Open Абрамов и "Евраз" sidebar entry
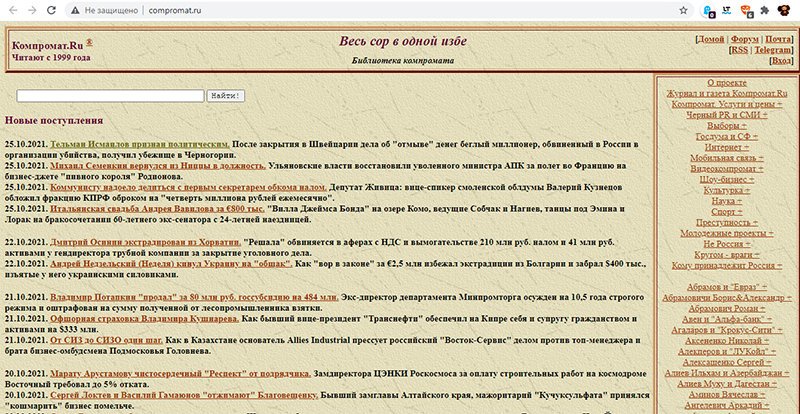Viewport: 800px width, 414px height. [x=727, y=287]
